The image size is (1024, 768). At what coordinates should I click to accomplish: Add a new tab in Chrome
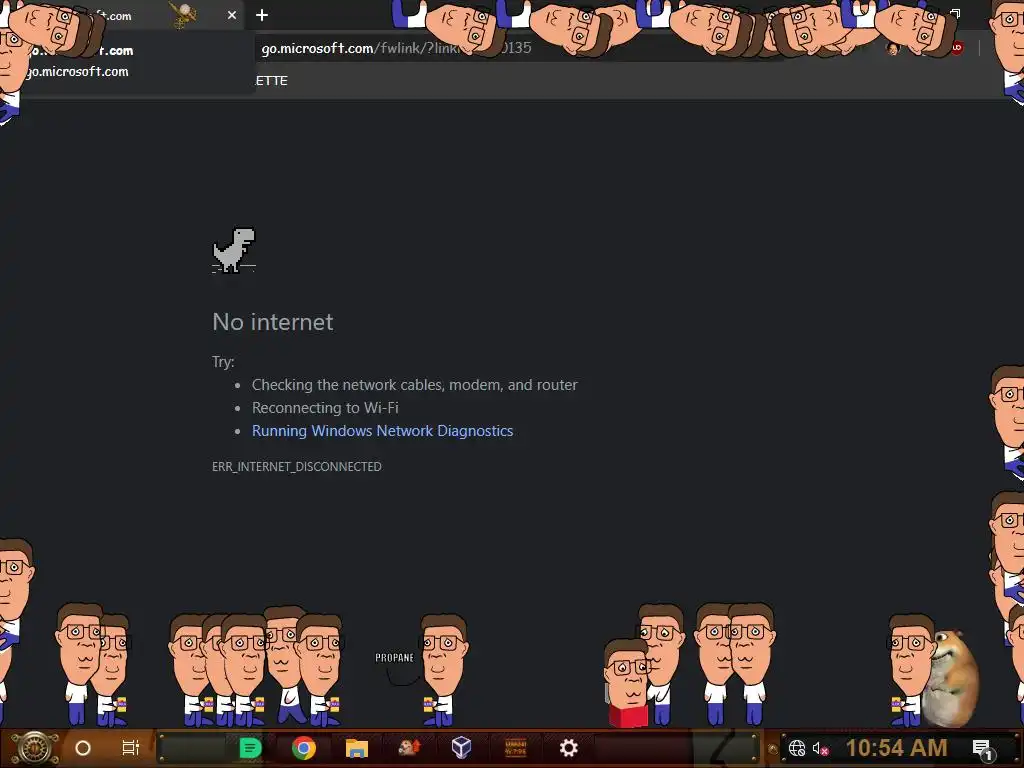point(262,15)
